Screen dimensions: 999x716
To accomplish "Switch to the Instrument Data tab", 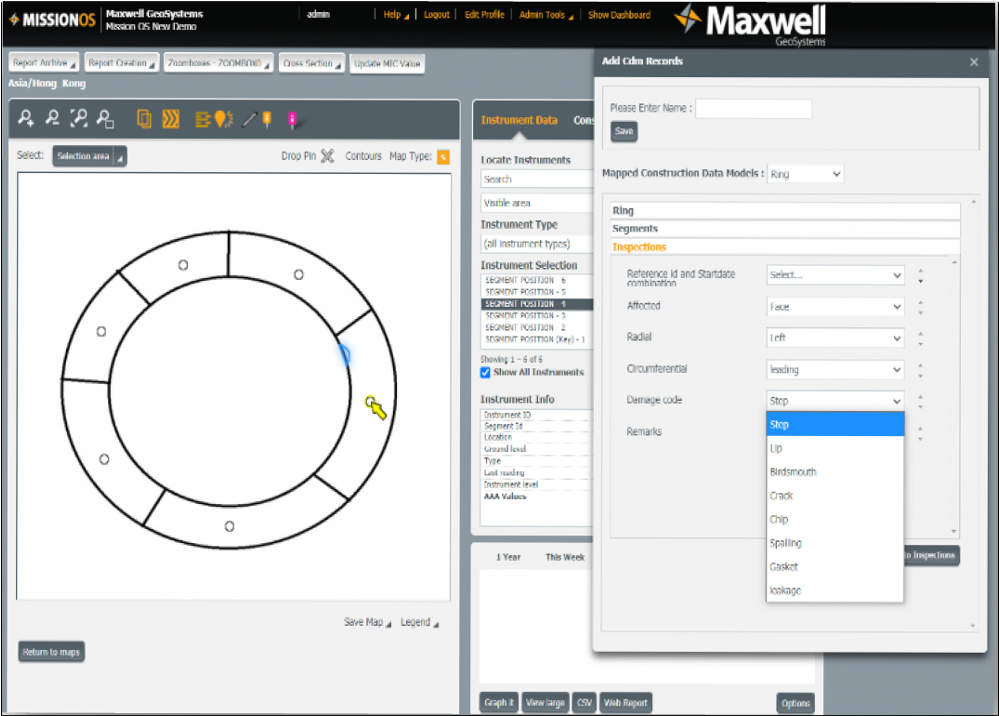I will 519,120.
